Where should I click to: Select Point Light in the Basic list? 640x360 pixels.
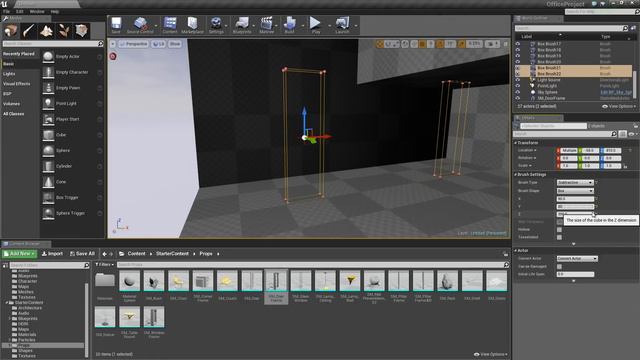click(x=71, y=104)
